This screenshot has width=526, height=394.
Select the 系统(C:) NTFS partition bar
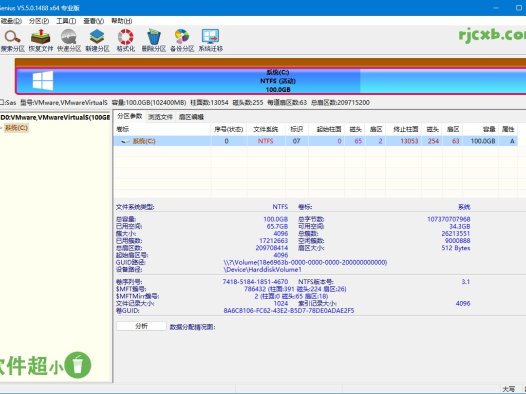point(270,81)
